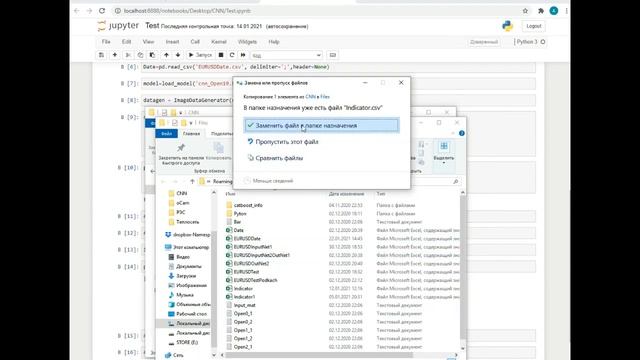This screenshot has height=360, width=640.
Task: Click notebook title Test
Action: coord(152,26)
